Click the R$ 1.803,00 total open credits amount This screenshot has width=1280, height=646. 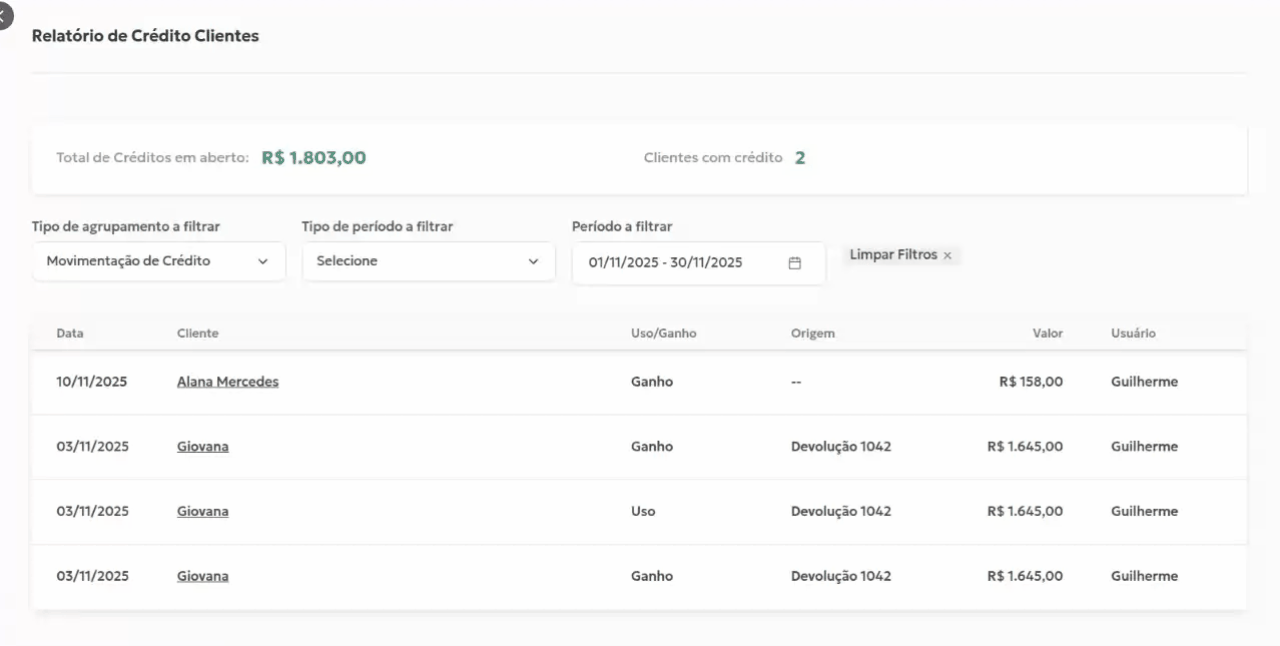(314, 158)
